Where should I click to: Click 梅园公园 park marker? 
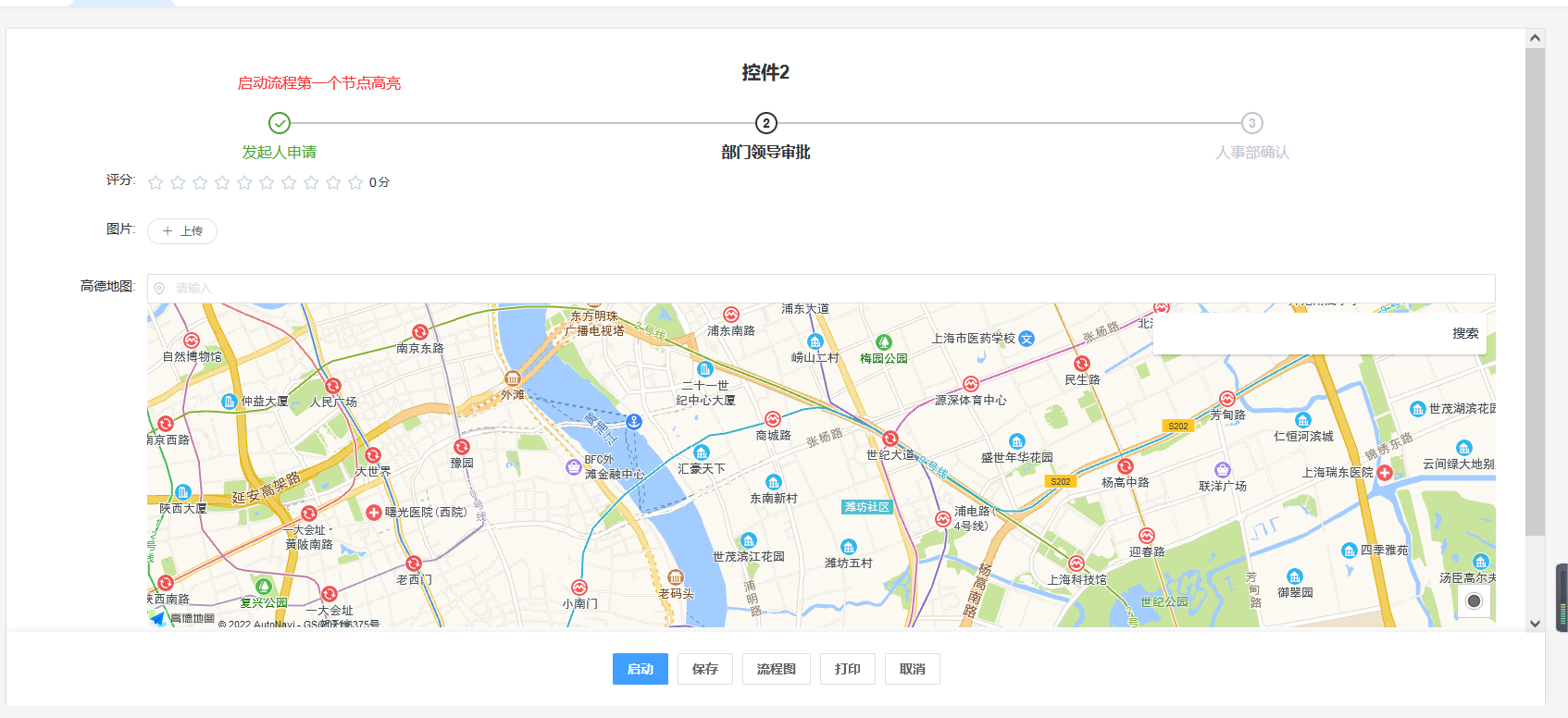[x=884, y=342]
